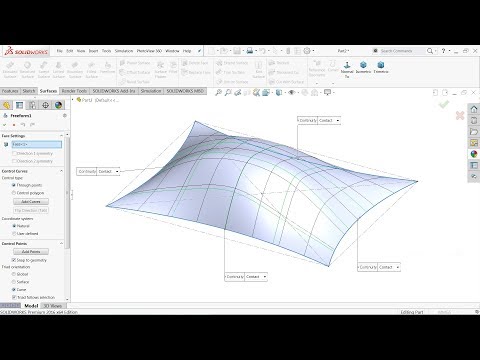This screenshot has height=360, width=480.
Task: Toggle Triad follows selection checkbox
Action: pos(14,297)
